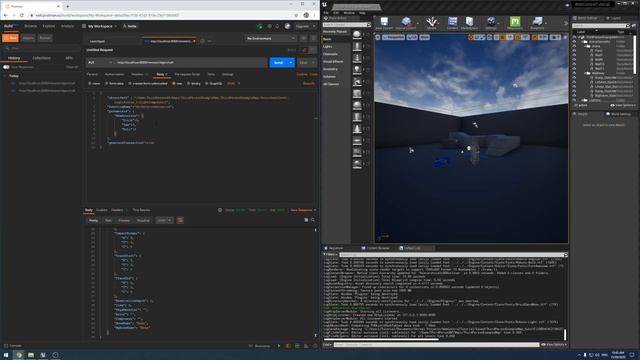Click the Postman sync status icon
Viewport: 640px width, 360px height.
click(x=260, y=26)
